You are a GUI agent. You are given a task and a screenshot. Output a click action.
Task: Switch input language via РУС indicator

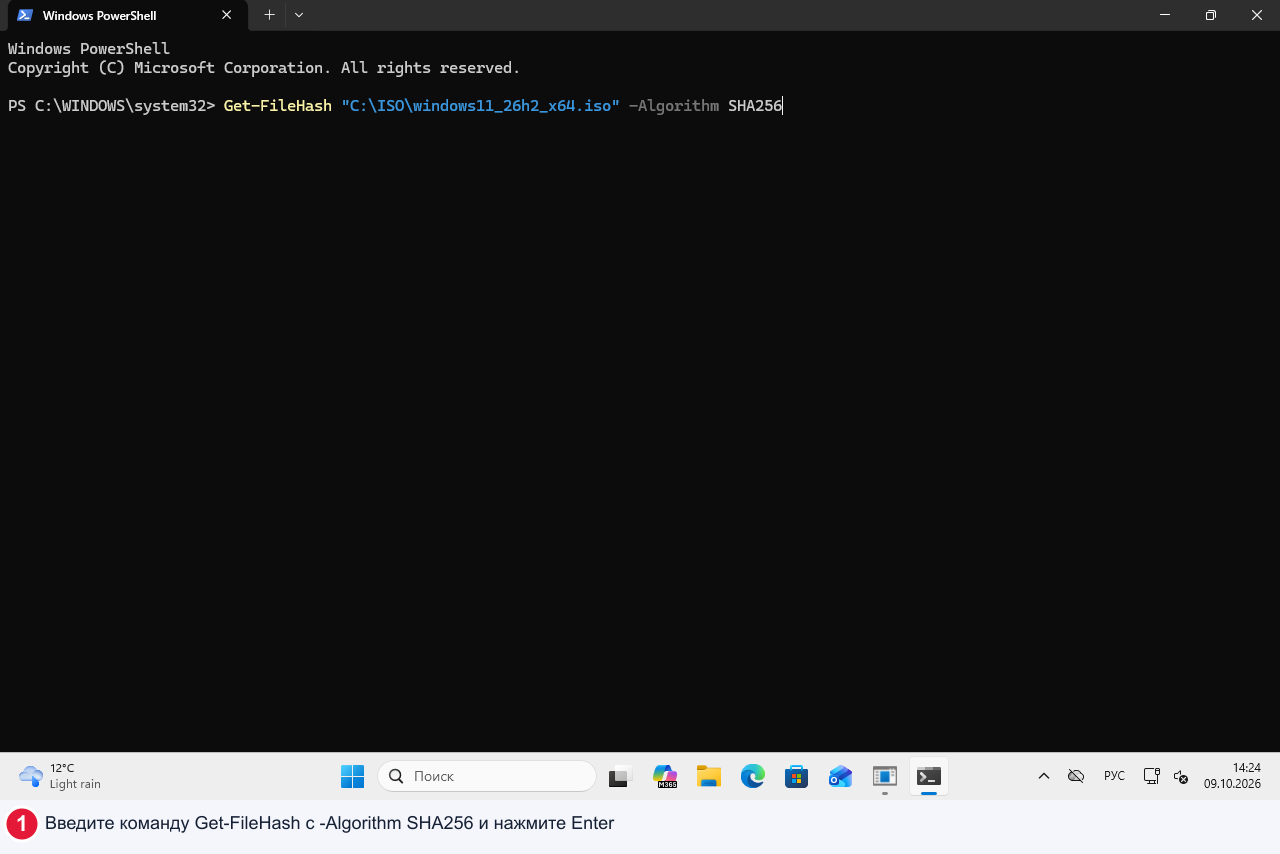pyautogui.click(x=1114, y=776)
